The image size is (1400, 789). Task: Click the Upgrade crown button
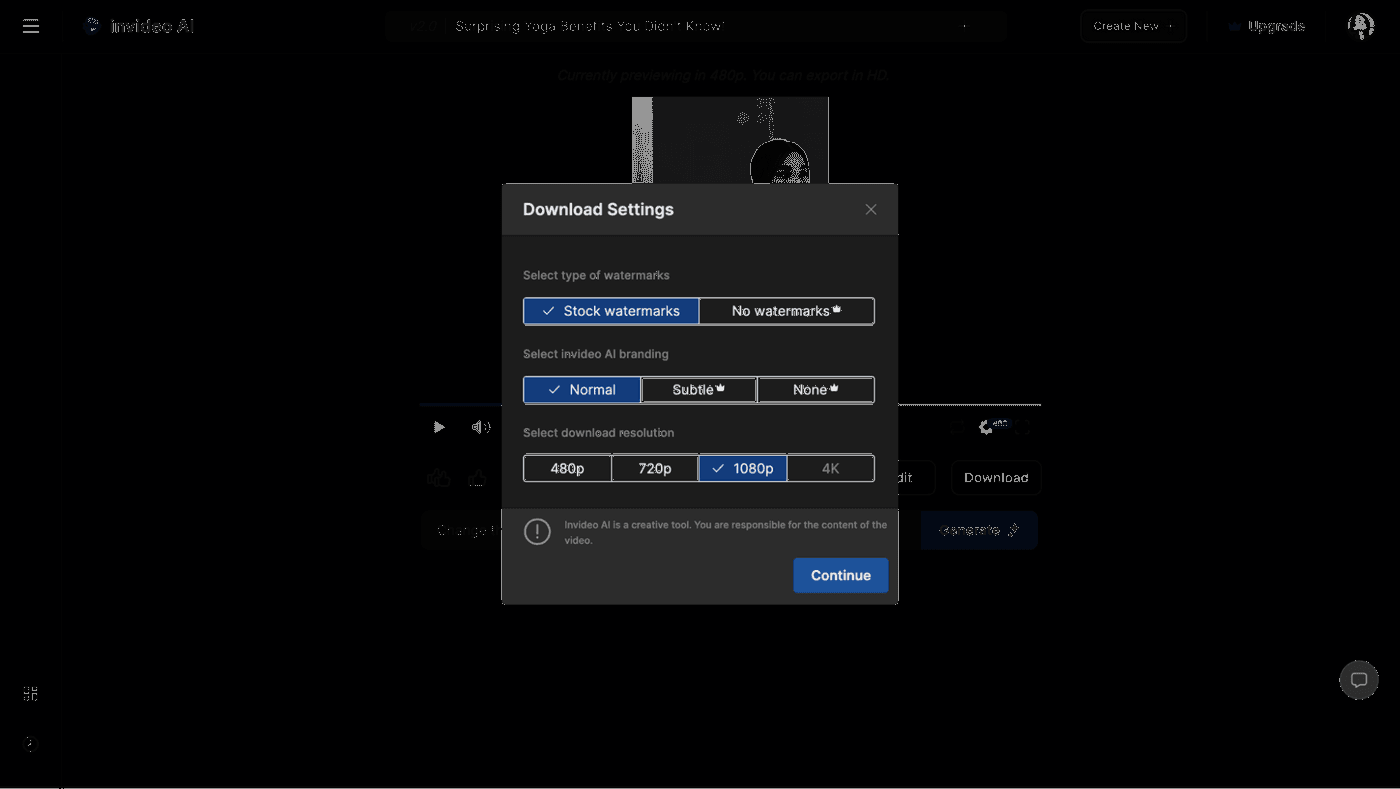coord(1266,26)
